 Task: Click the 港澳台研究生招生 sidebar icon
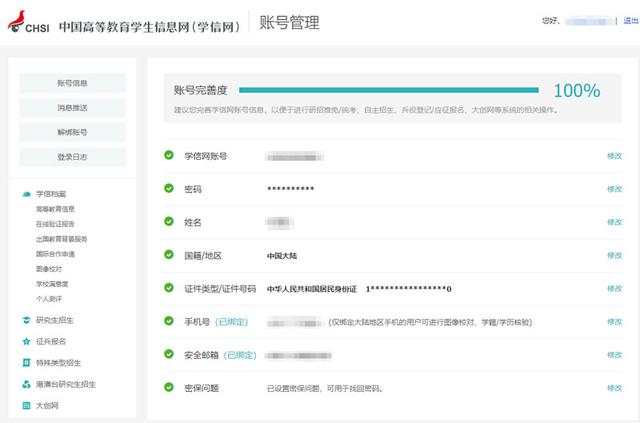tap(27, 384)
